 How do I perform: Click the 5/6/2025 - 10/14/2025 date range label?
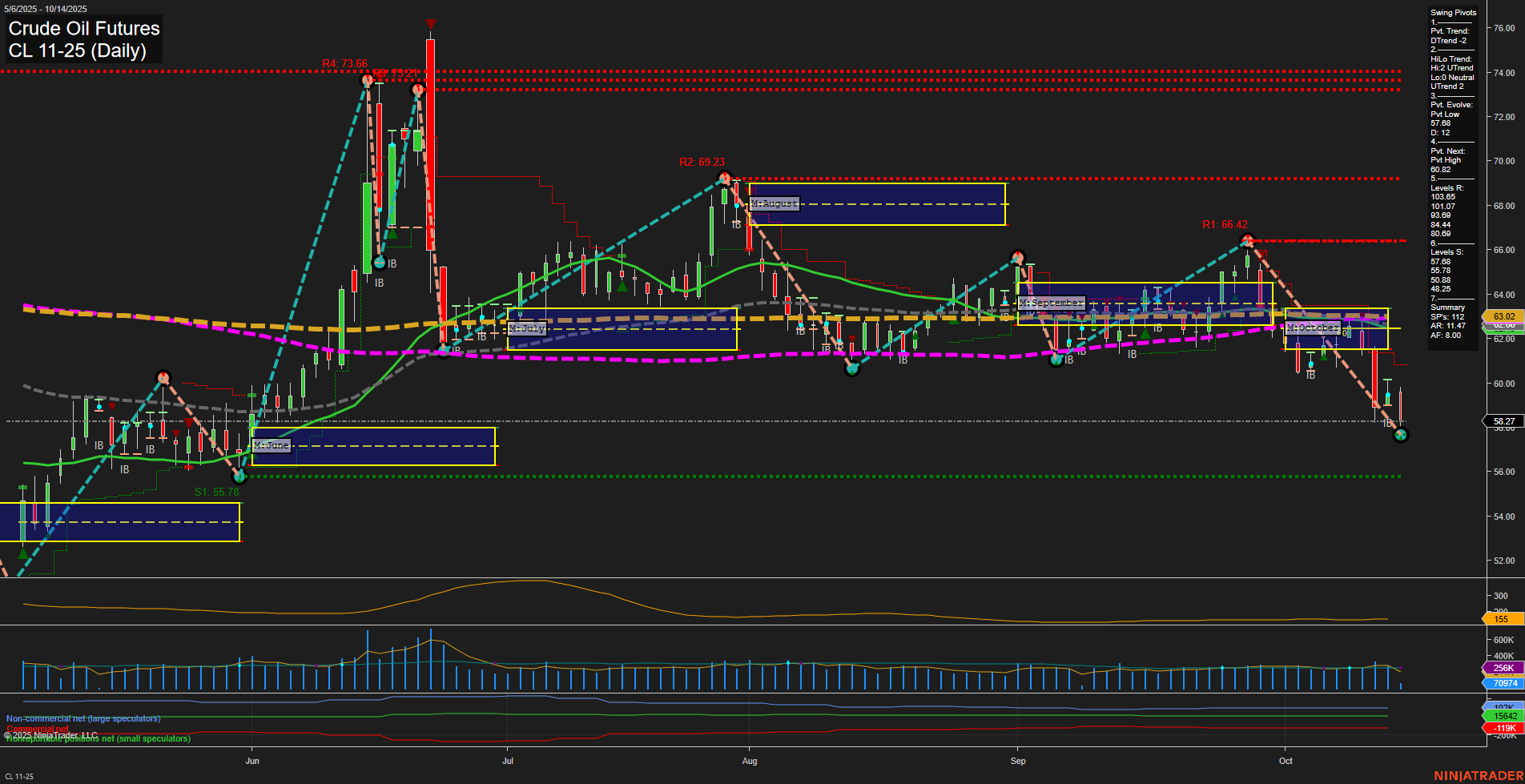coord(46,9)
